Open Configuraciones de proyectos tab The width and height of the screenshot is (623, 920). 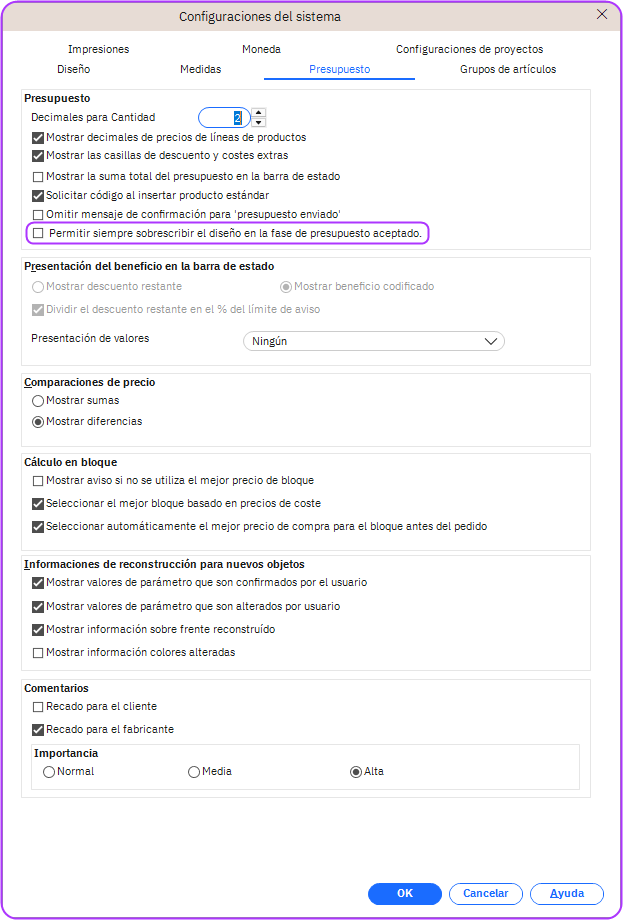pyautogui.click(x=469, y=49)
